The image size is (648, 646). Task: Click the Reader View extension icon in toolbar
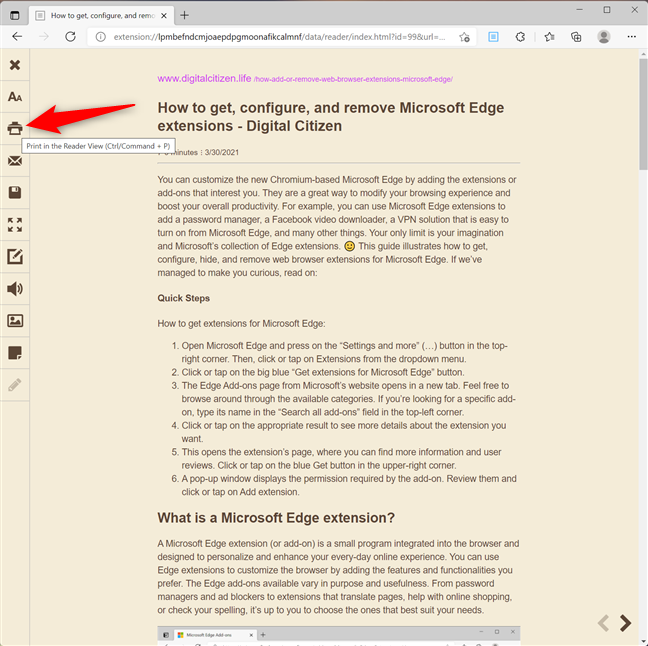[493, 37]
